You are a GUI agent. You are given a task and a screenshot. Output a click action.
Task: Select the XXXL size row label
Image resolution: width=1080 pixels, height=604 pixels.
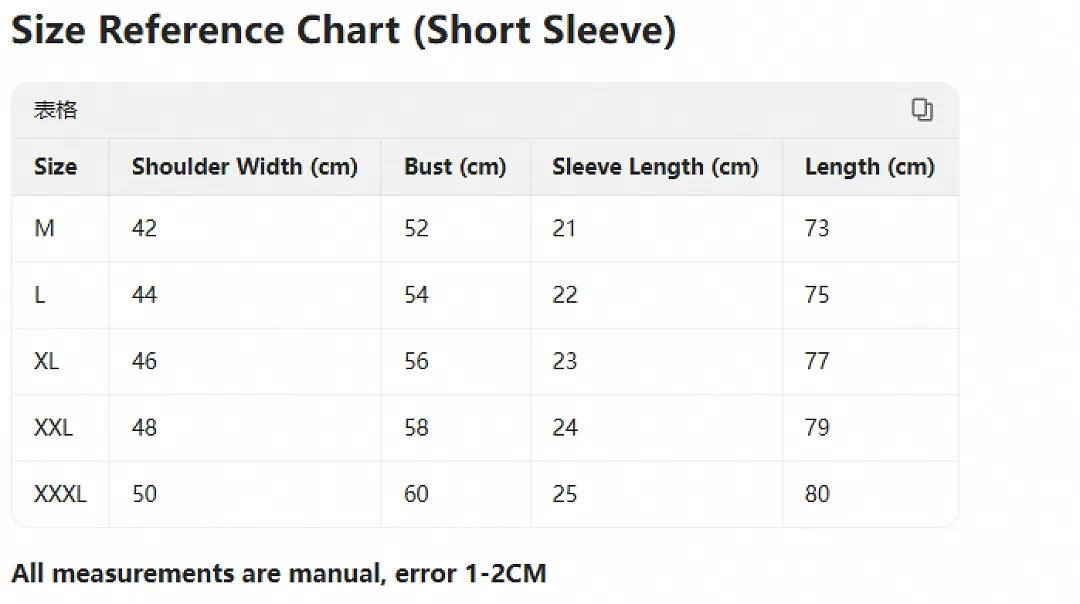click(x=60, y=494)
